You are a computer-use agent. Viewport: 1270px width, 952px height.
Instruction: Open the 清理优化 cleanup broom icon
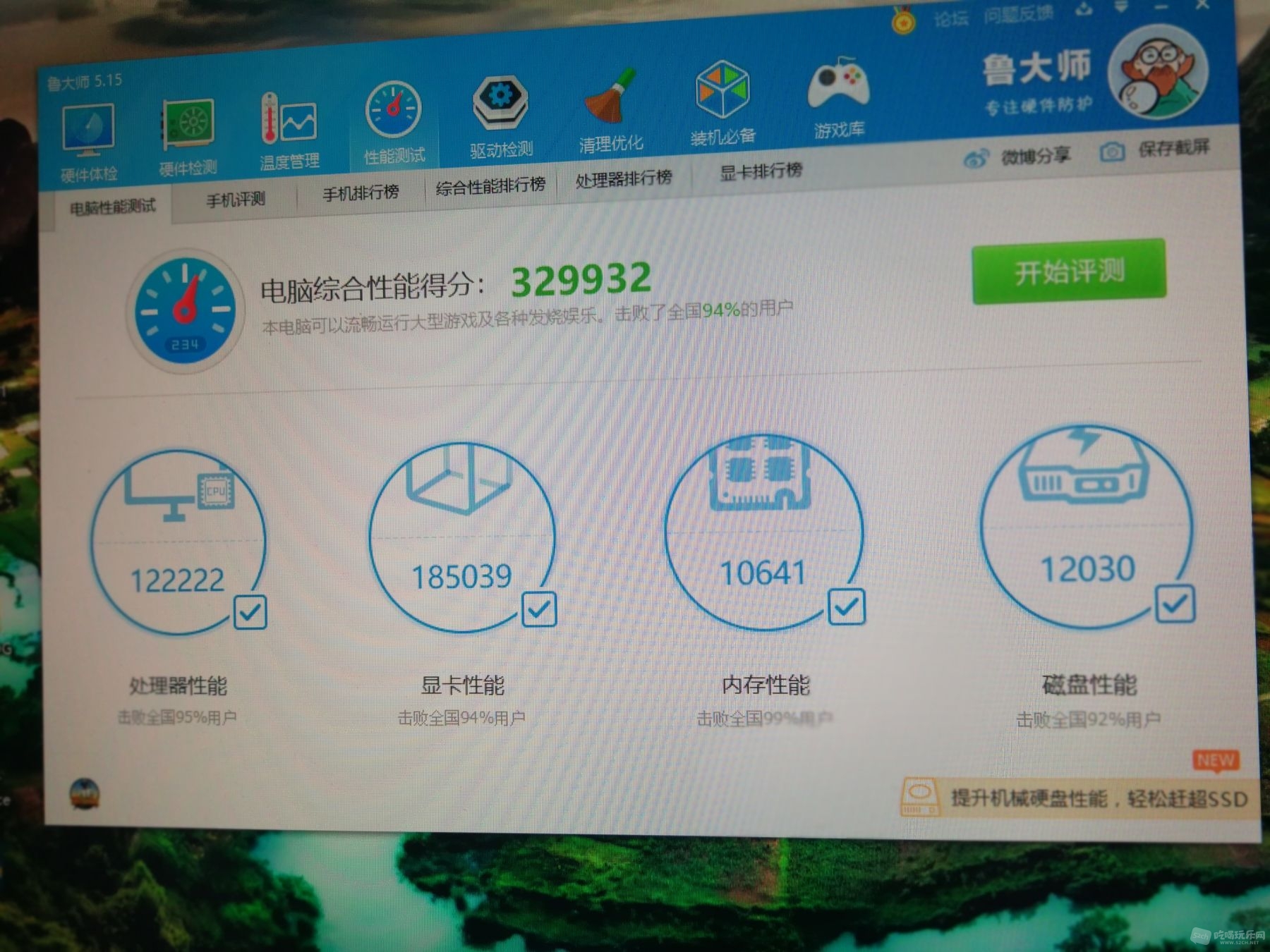(610, 96)
